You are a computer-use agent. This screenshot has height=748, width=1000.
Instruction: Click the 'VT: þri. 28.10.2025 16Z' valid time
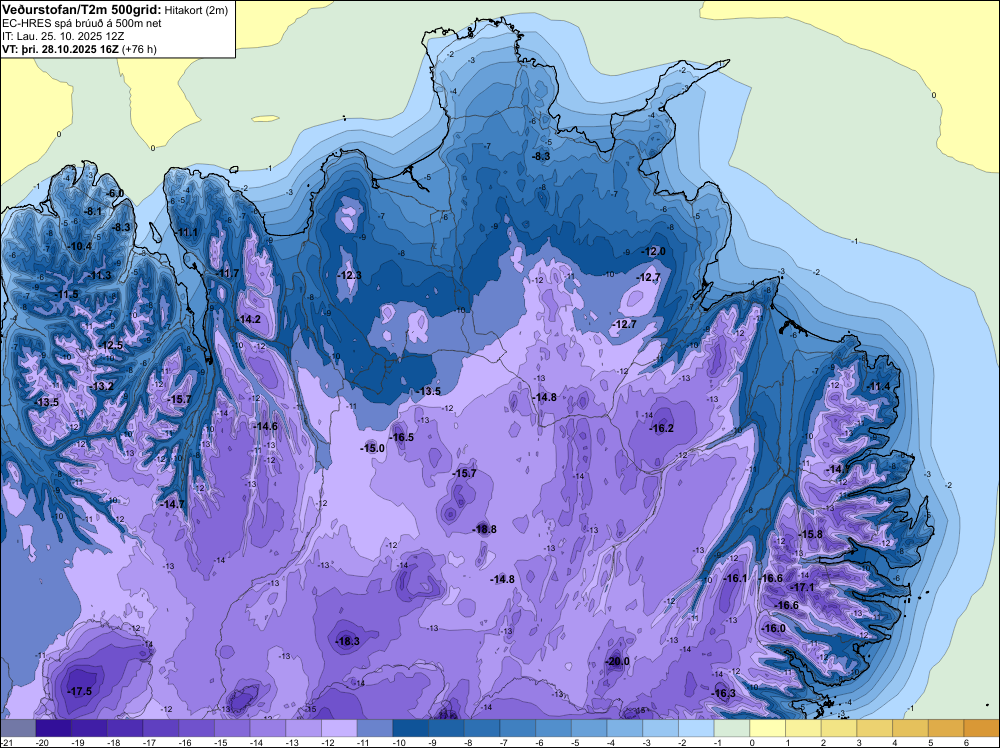pos(60,49)
